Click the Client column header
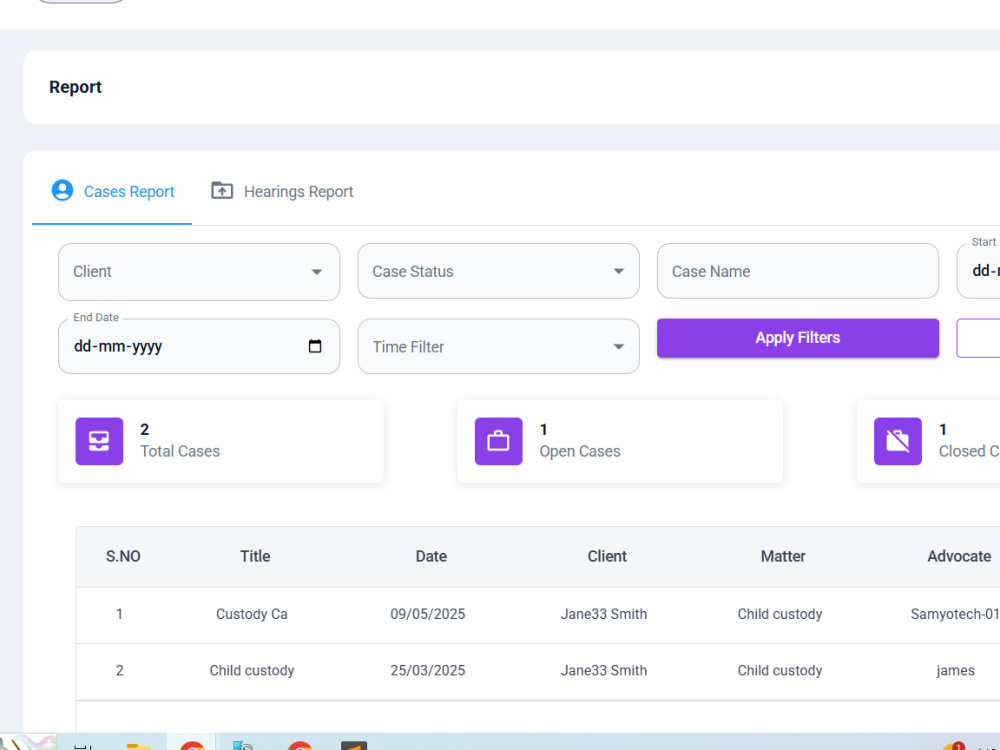This screenshot has height=750, width=1000. [607, 556]
